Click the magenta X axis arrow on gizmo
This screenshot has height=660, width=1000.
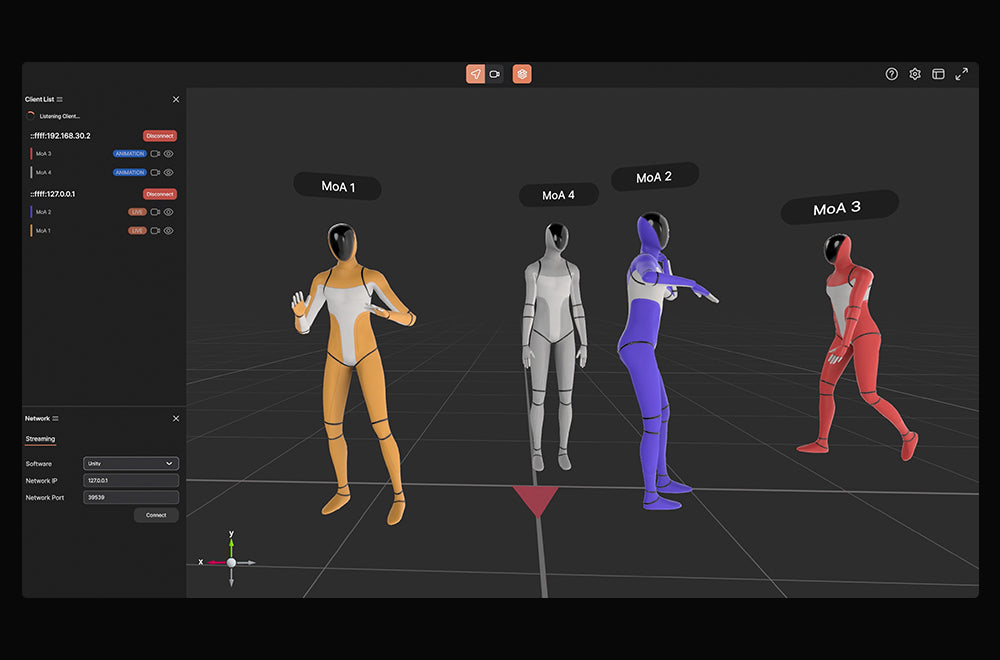pyautogui.click(x=216, y=562)
